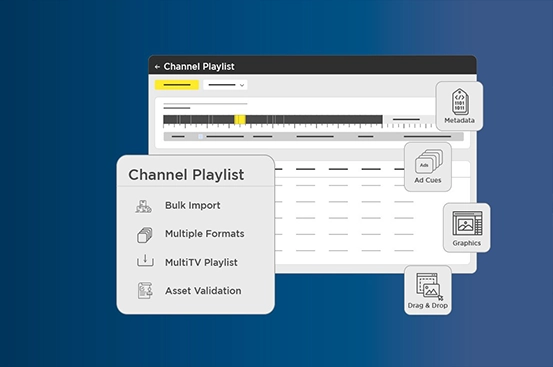The height and width of the screenshot is (367, 553).
Task: Click the yellow highlighted tab button
Action: (x=177, y=85)
